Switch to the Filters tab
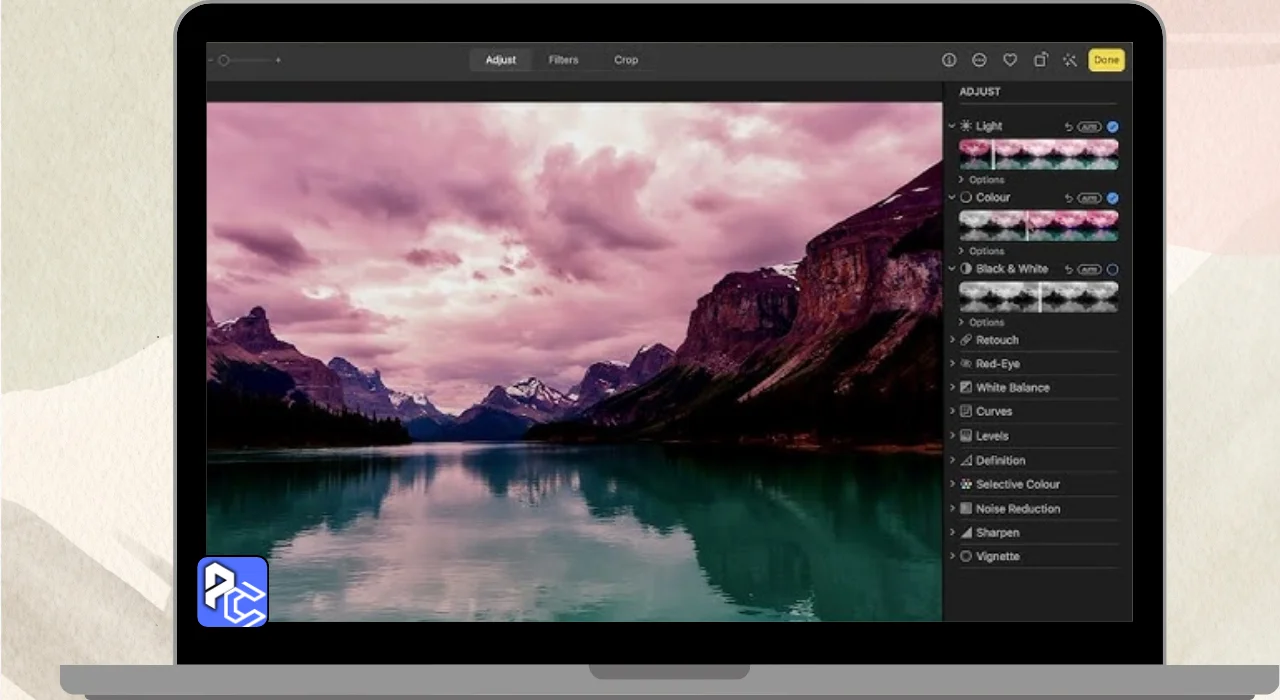 coord(563,60)
